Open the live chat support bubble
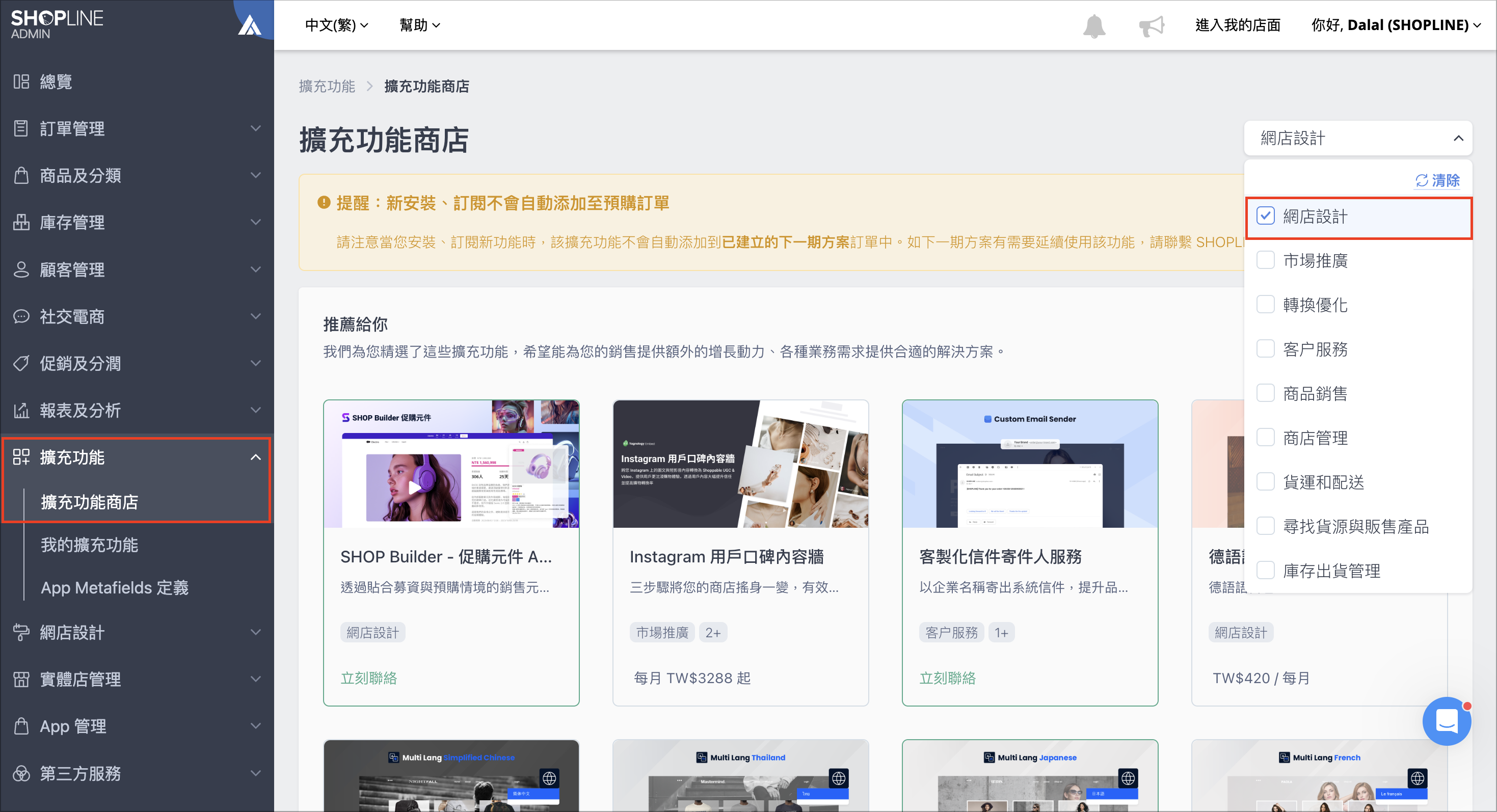Image resolution: width=1497 pixels, height=812 pixels. pyautogui.click(x=1447, y=721)
